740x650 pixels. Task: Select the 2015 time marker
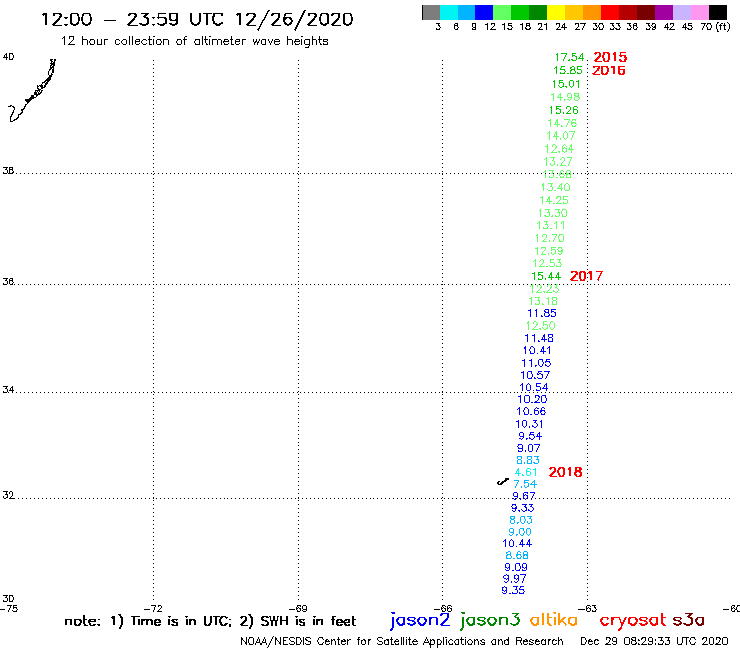(x=610, y=57)
